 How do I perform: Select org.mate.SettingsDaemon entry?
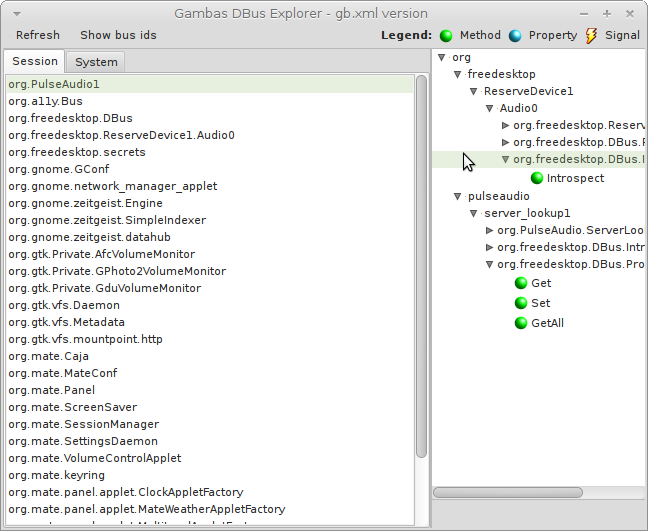pyautogui.click(x=210, y=441)
